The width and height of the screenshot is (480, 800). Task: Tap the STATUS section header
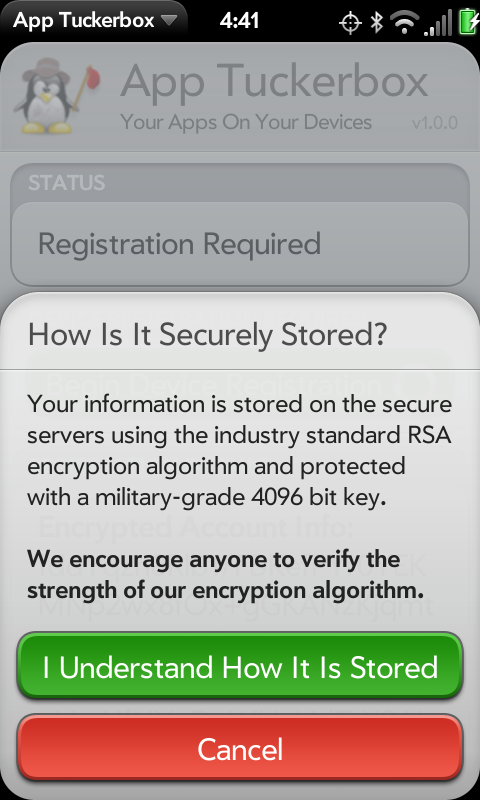[67, 183]
